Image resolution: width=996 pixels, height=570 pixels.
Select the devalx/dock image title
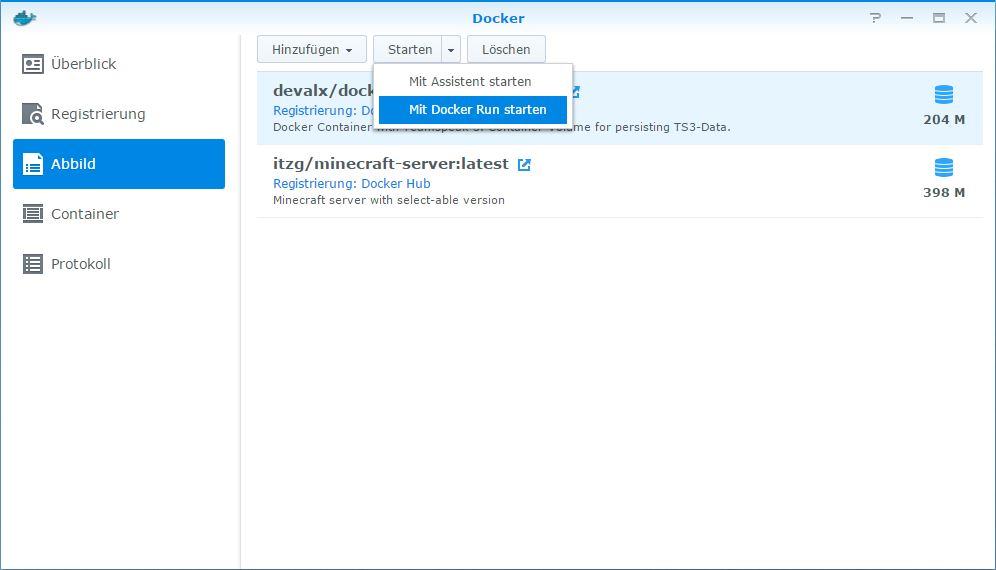click(x=323, y=91)
